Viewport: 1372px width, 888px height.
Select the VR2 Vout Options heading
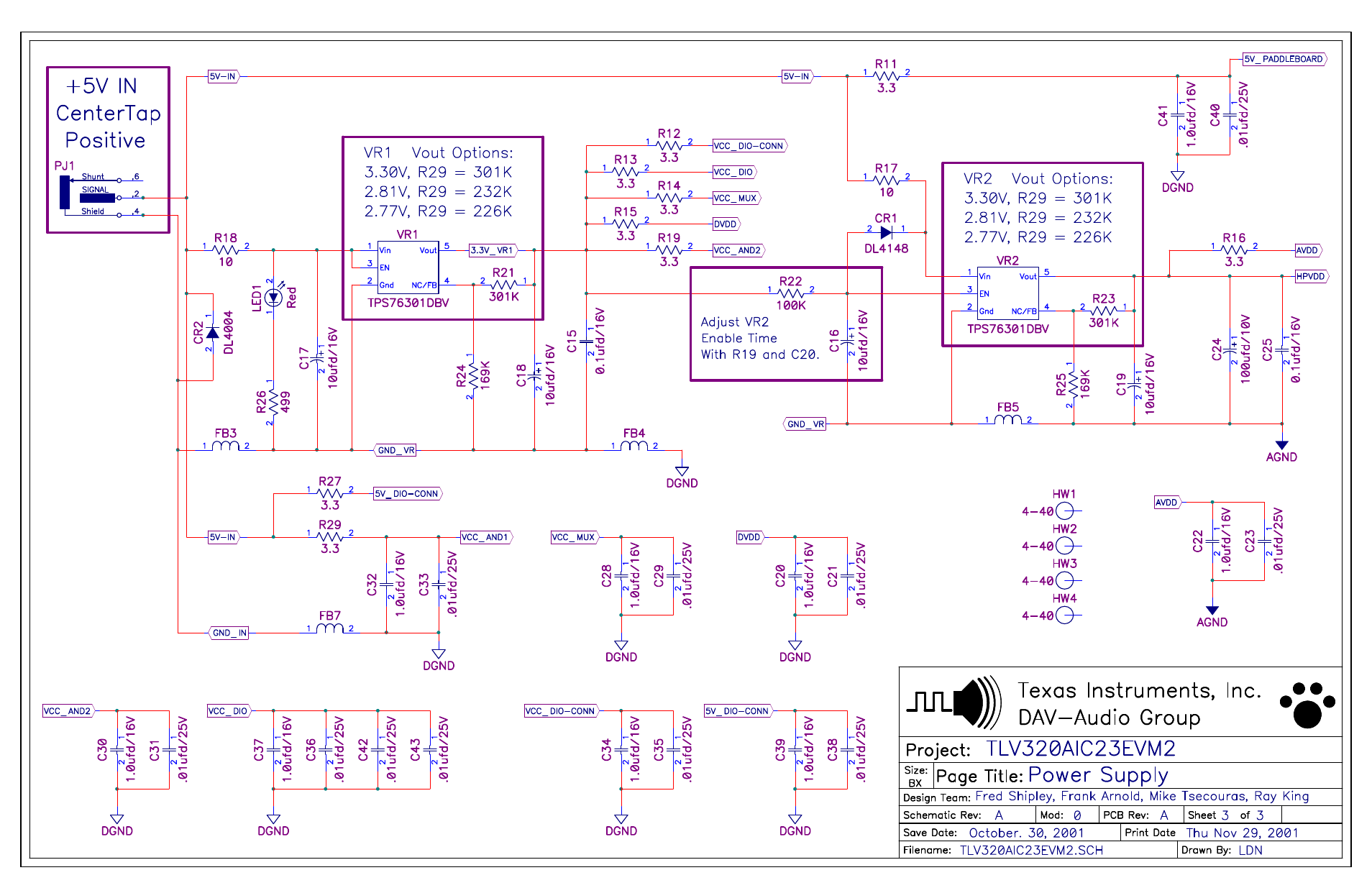(1038, 179)
